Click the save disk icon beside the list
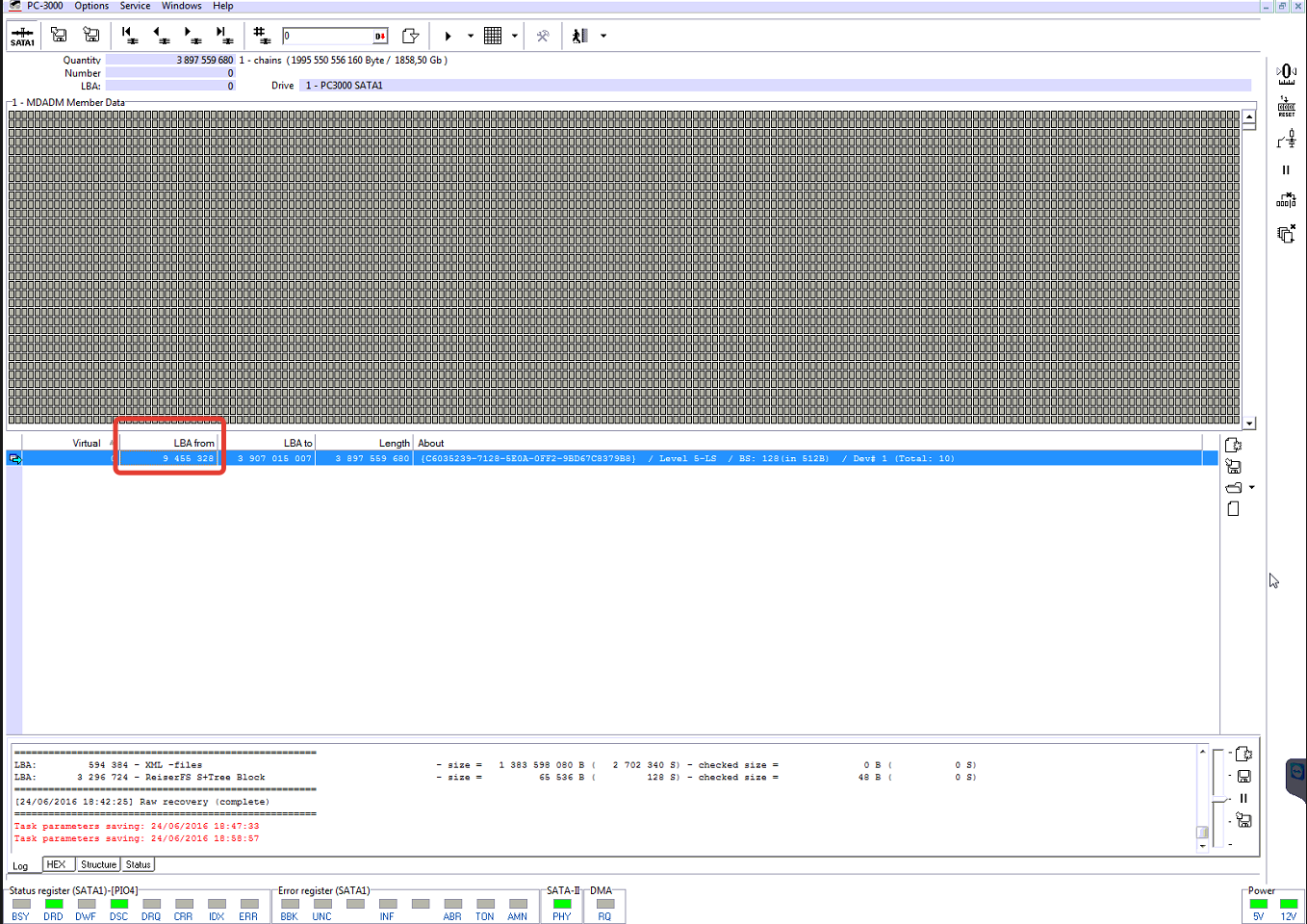The image size is (1307, 924). click(1234, 466)
